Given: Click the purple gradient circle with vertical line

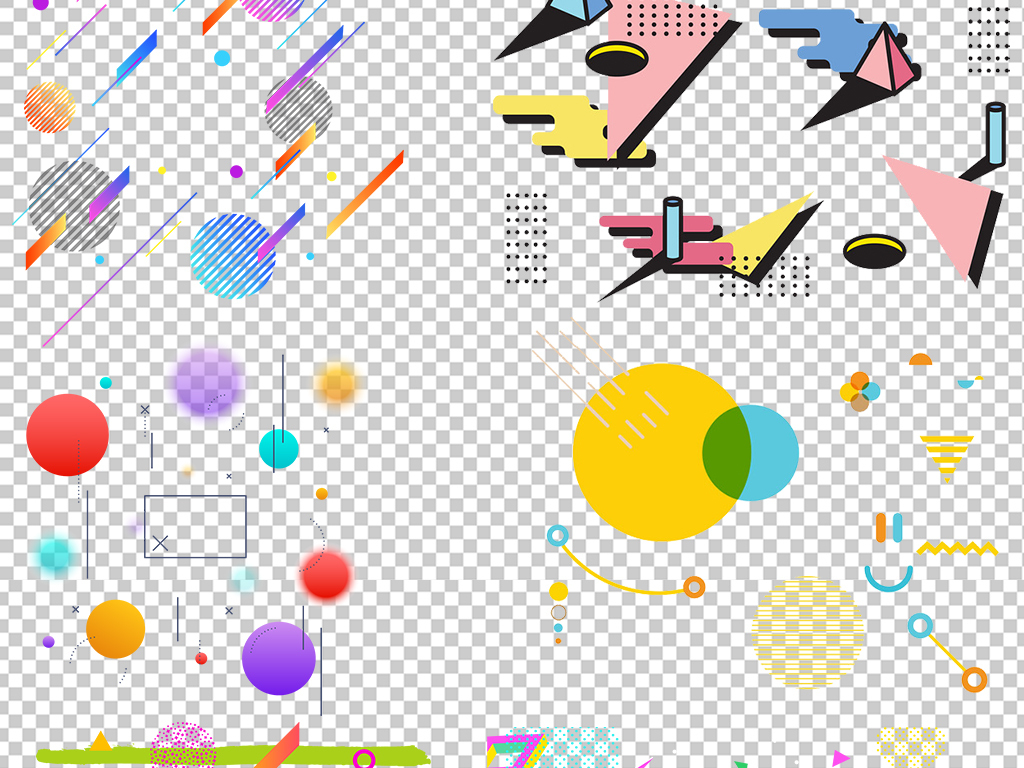Looking at the screenshot, I should [279, 658].
